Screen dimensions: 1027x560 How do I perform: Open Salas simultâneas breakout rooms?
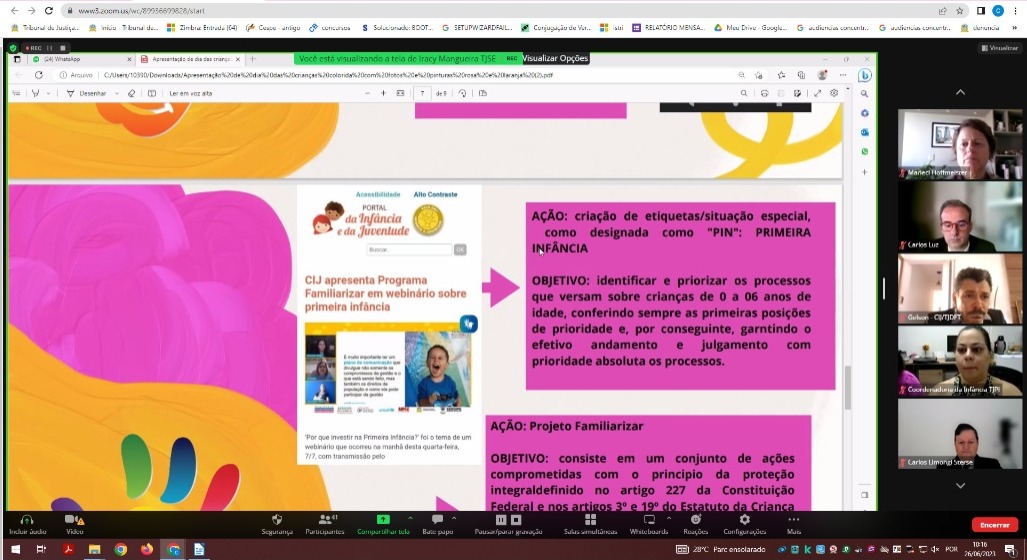(587, 520)
